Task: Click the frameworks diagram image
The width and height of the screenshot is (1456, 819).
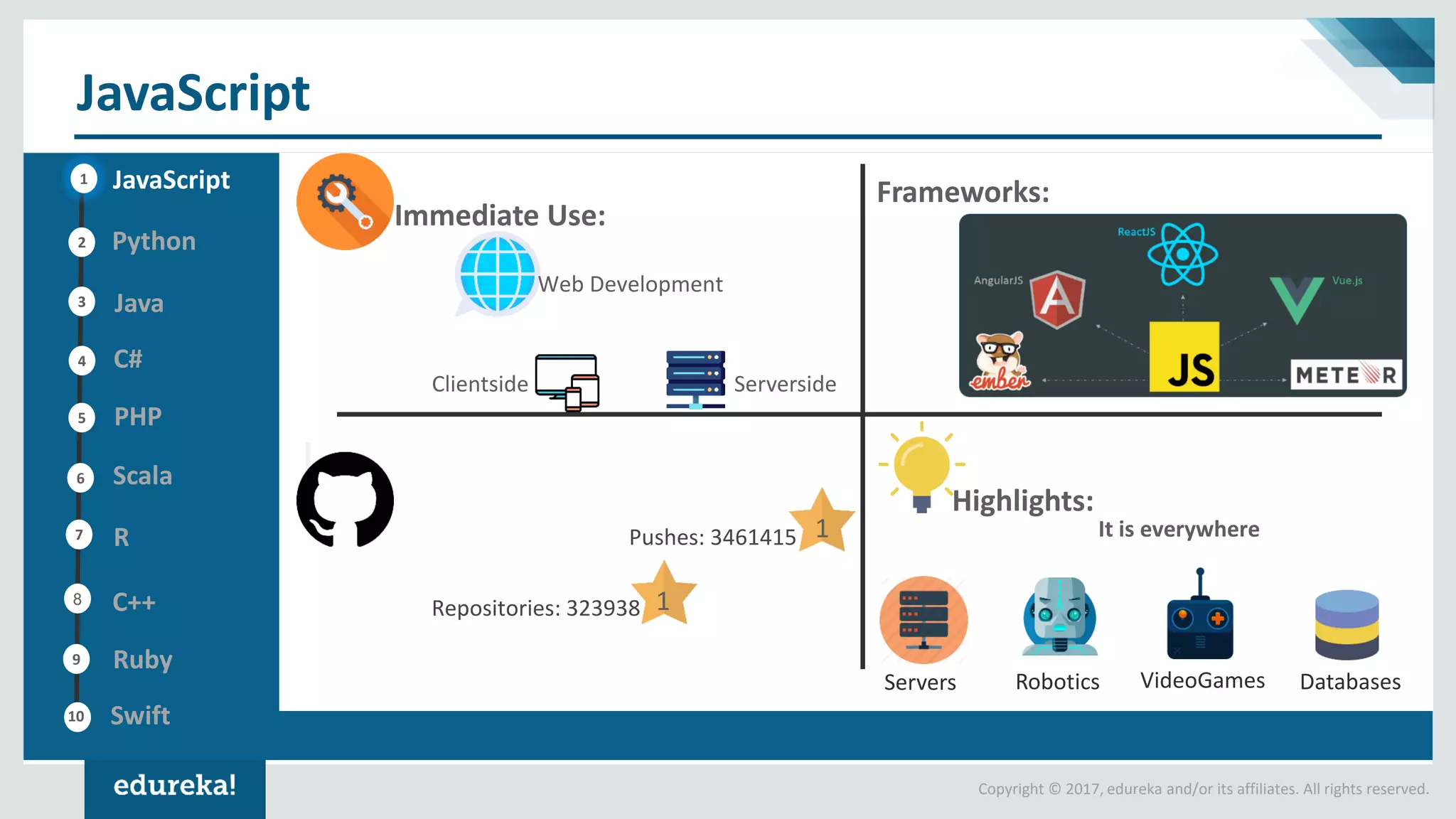Action: coord(1182,305)
